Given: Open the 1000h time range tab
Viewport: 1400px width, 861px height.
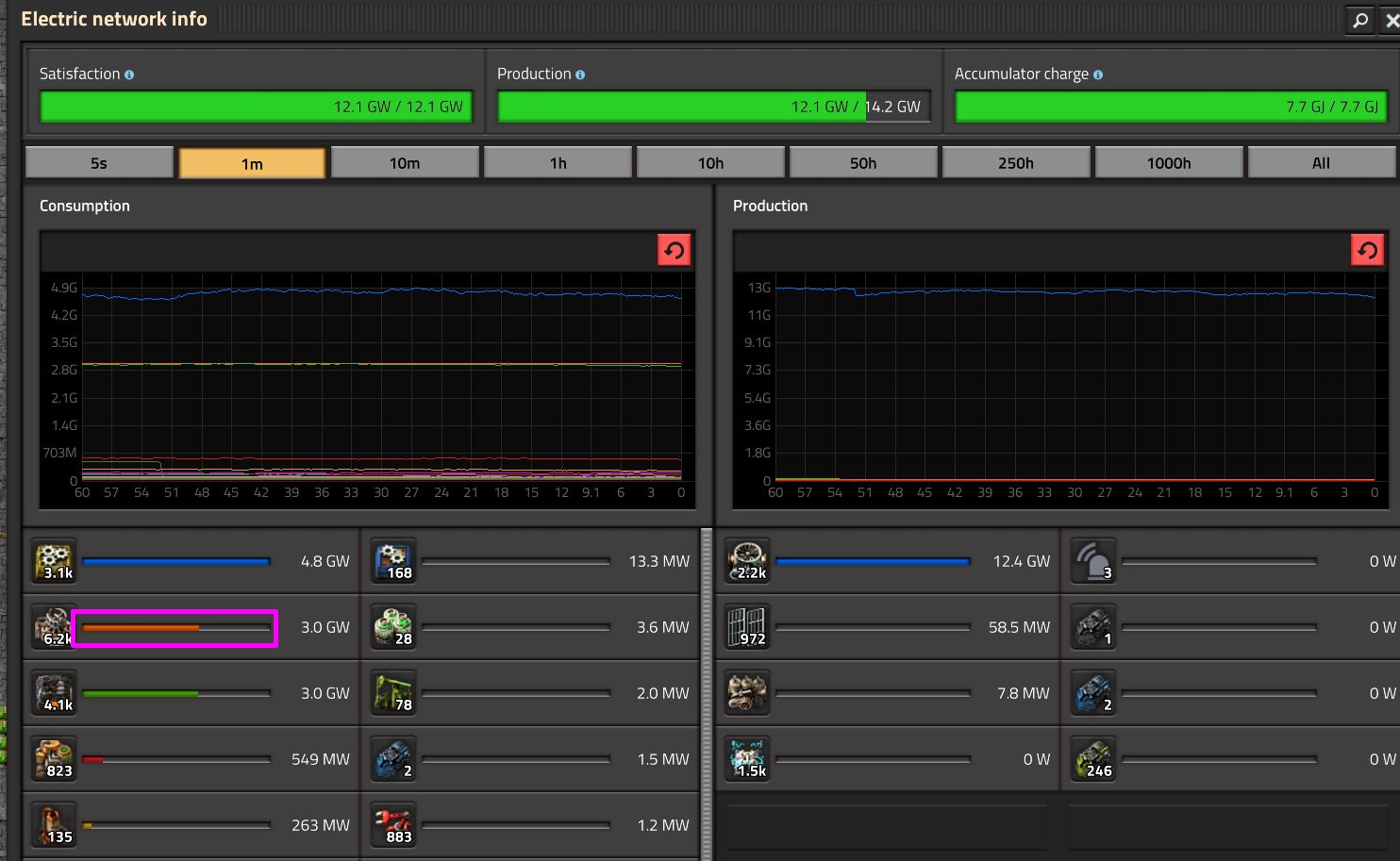Looking at the screenshot, I should click(1169, 163).
